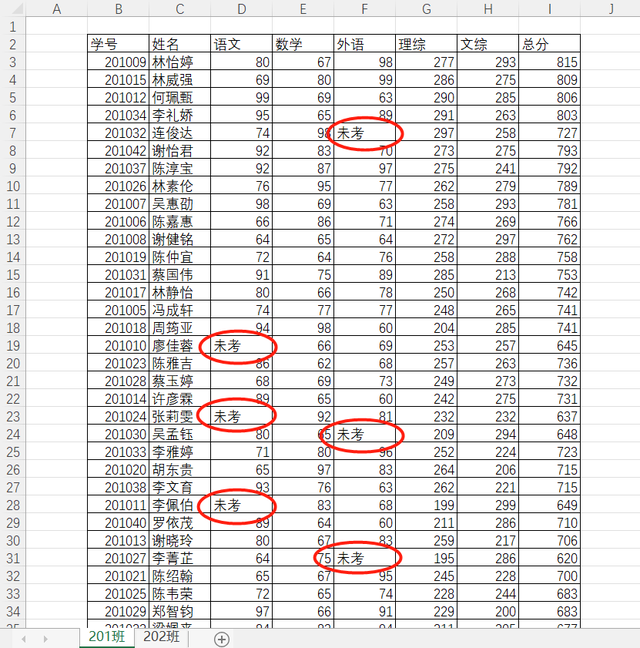Image resolution: width=640 pixels, height=648 pixels.
Task: Click the 外语 header cell
Action: [x=364, y=44]
